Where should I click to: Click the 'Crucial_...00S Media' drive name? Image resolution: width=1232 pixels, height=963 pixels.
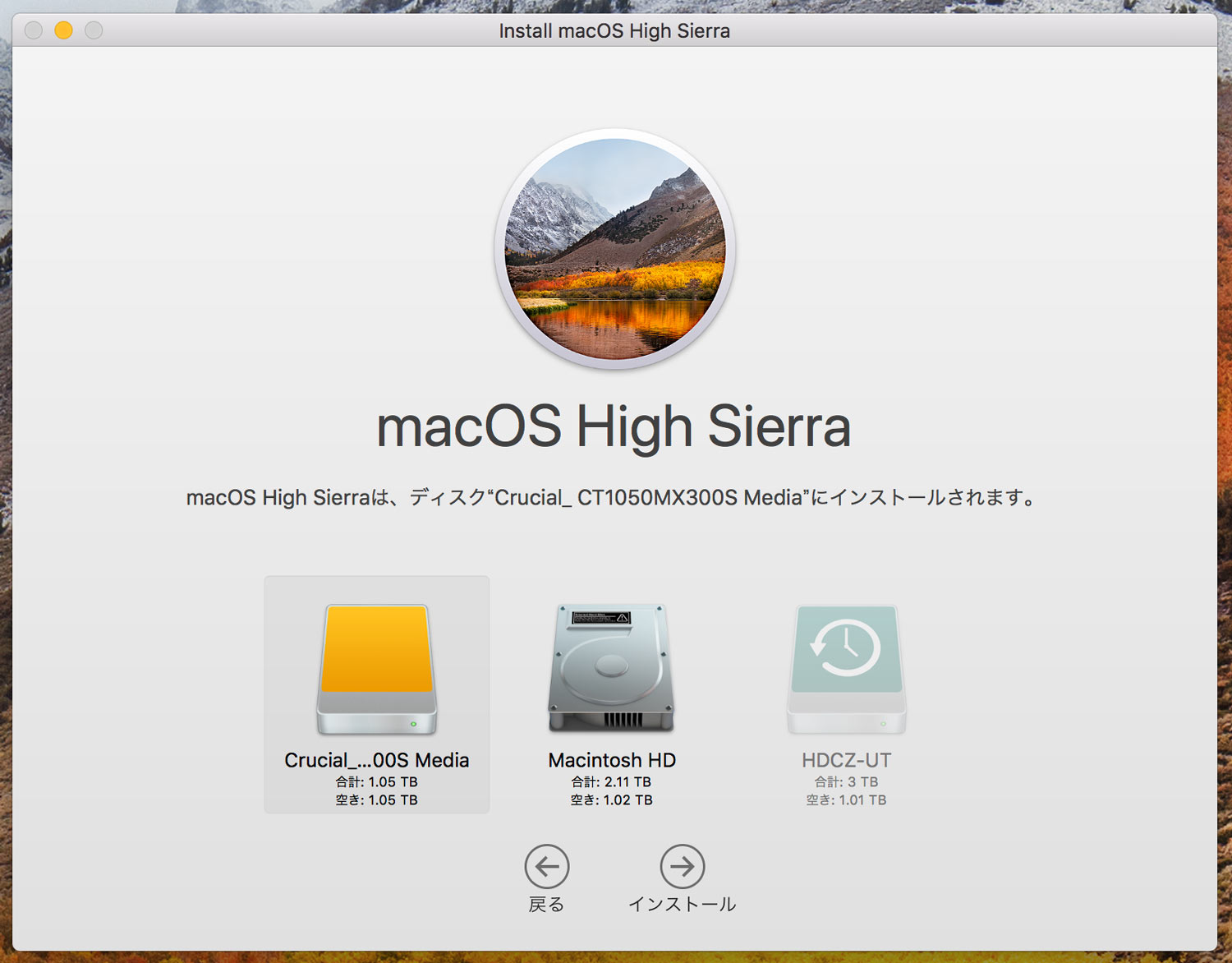377,760
